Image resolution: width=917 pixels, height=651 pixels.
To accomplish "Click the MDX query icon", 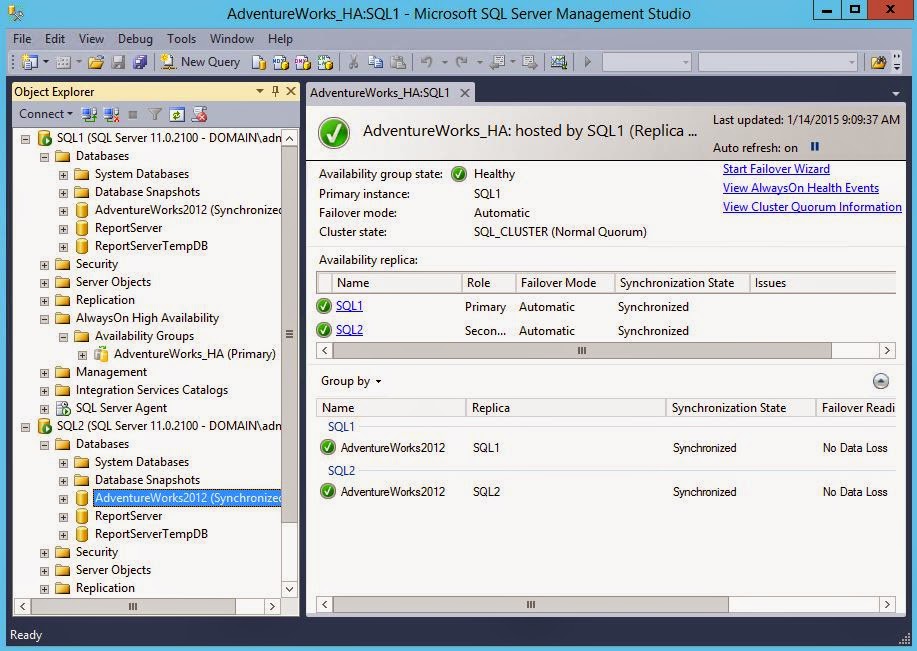I will coord(281,62).
